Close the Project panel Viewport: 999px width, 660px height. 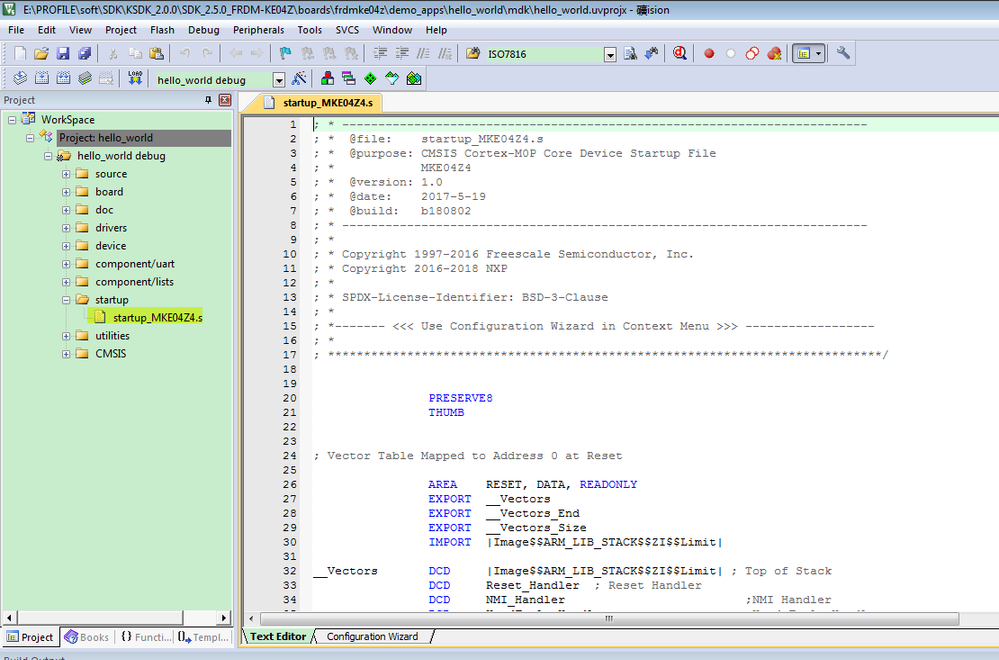pos(225,100)
